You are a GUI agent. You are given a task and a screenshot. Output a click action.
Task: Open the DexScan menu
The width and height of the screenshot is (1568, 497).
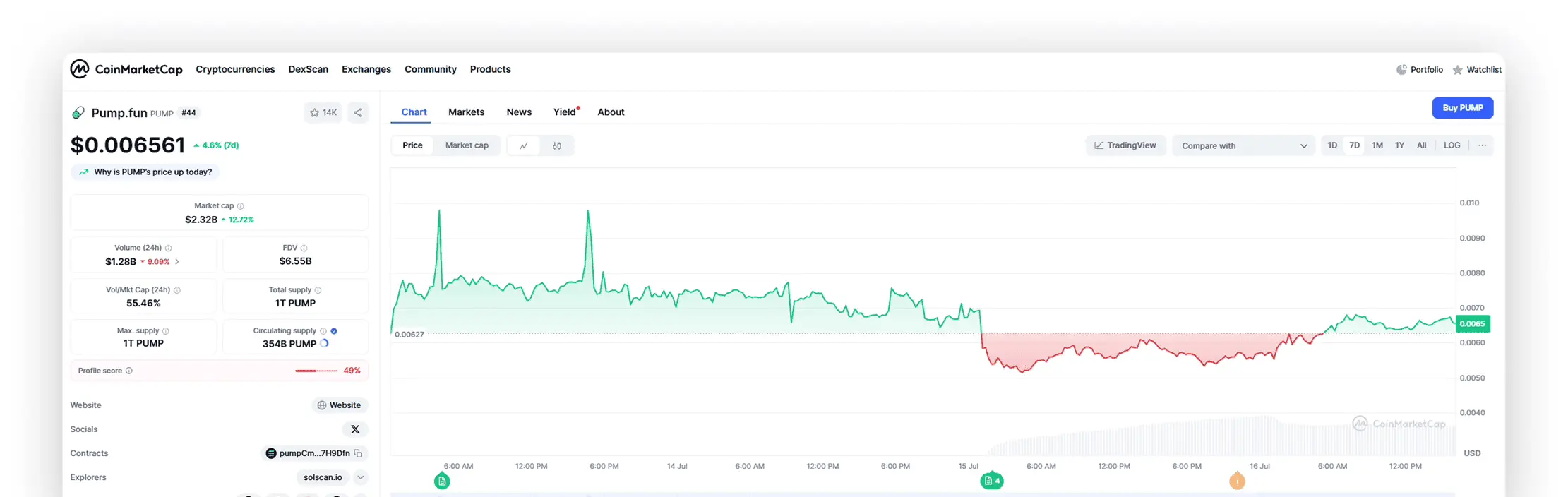(x=309, y=69)
